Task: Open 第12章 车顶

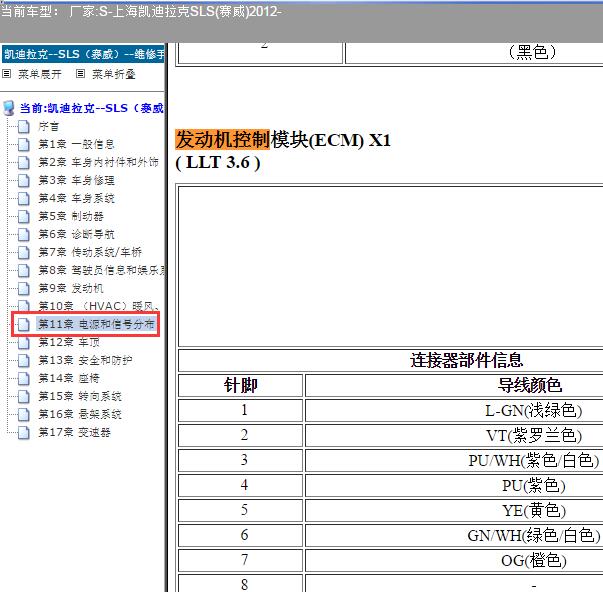Action: click(69, 342)
